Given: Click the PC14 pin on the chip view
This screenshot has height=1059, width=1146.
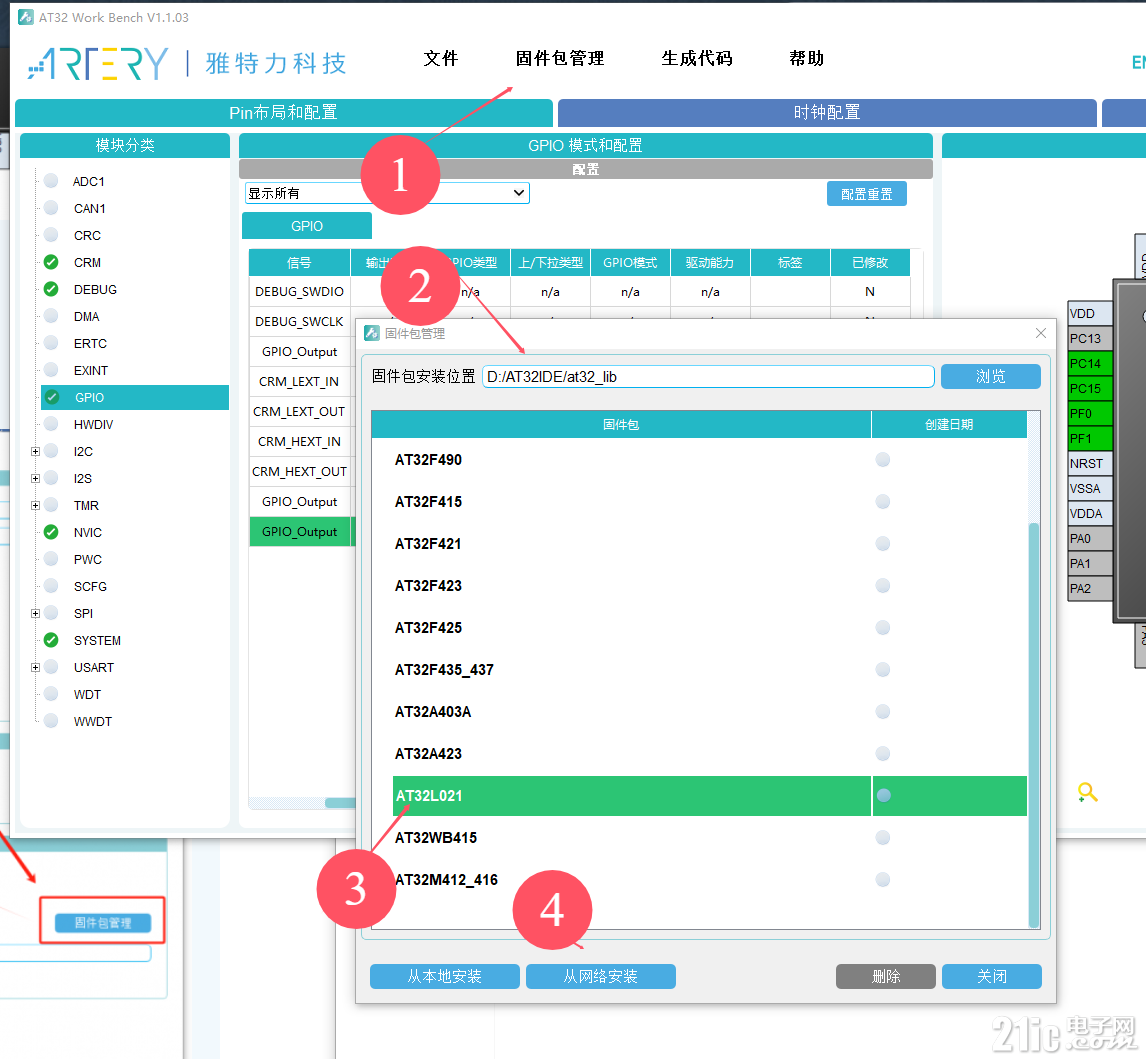Looking at the screenshot, I should tap(1090, 363).
